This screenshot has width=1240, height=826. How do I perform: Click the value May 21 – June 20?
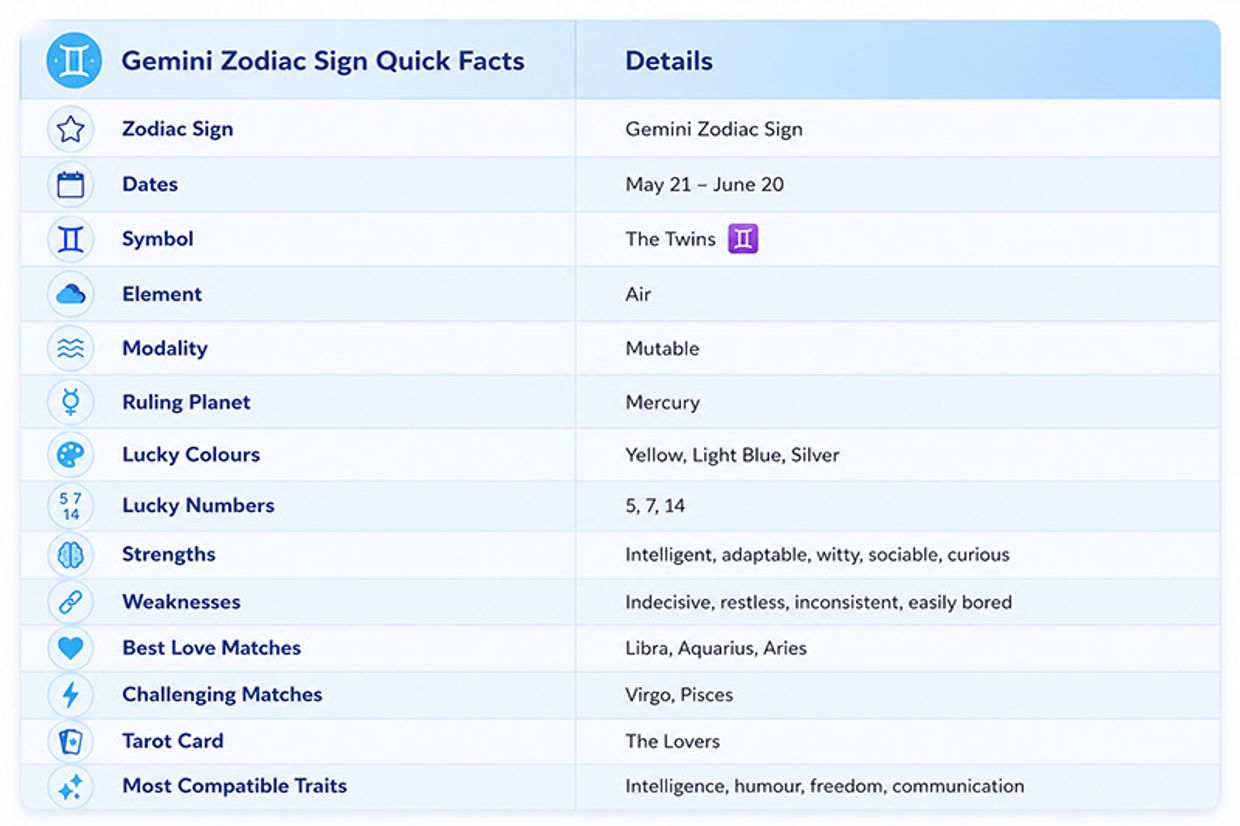click(705, 184)
